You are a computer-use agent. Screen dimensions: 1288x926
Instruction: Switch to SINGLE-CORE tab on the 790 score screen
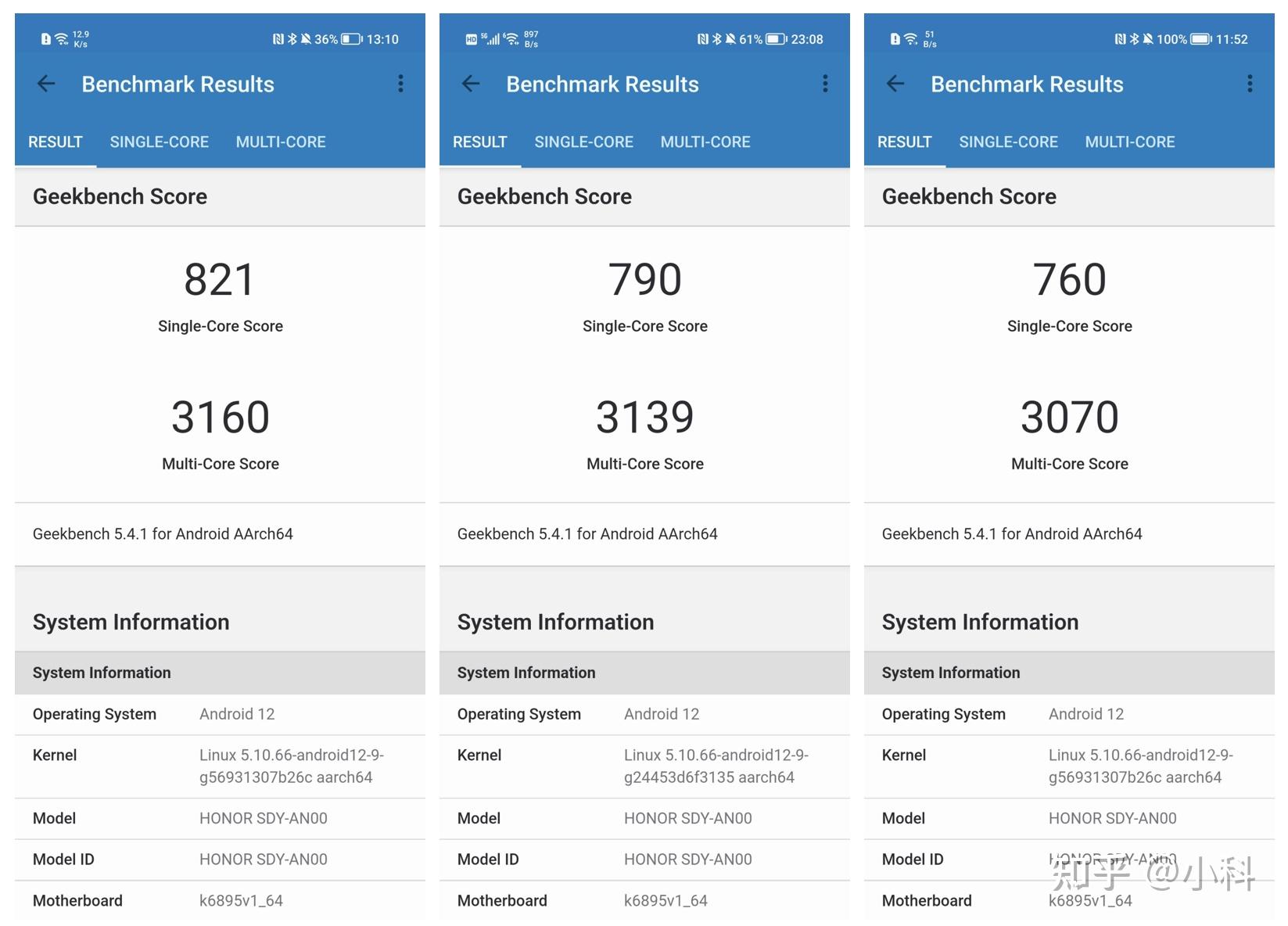pos(584,142)
